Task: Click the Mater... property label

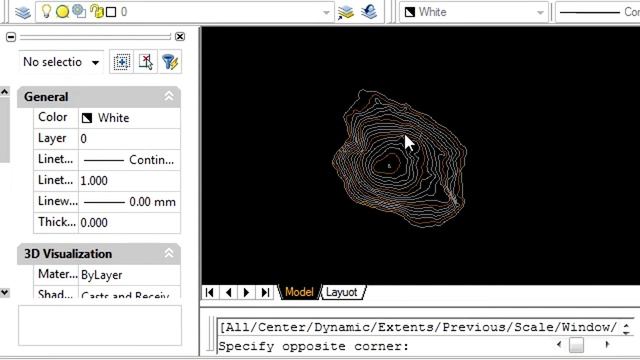Action: point(58,274)
